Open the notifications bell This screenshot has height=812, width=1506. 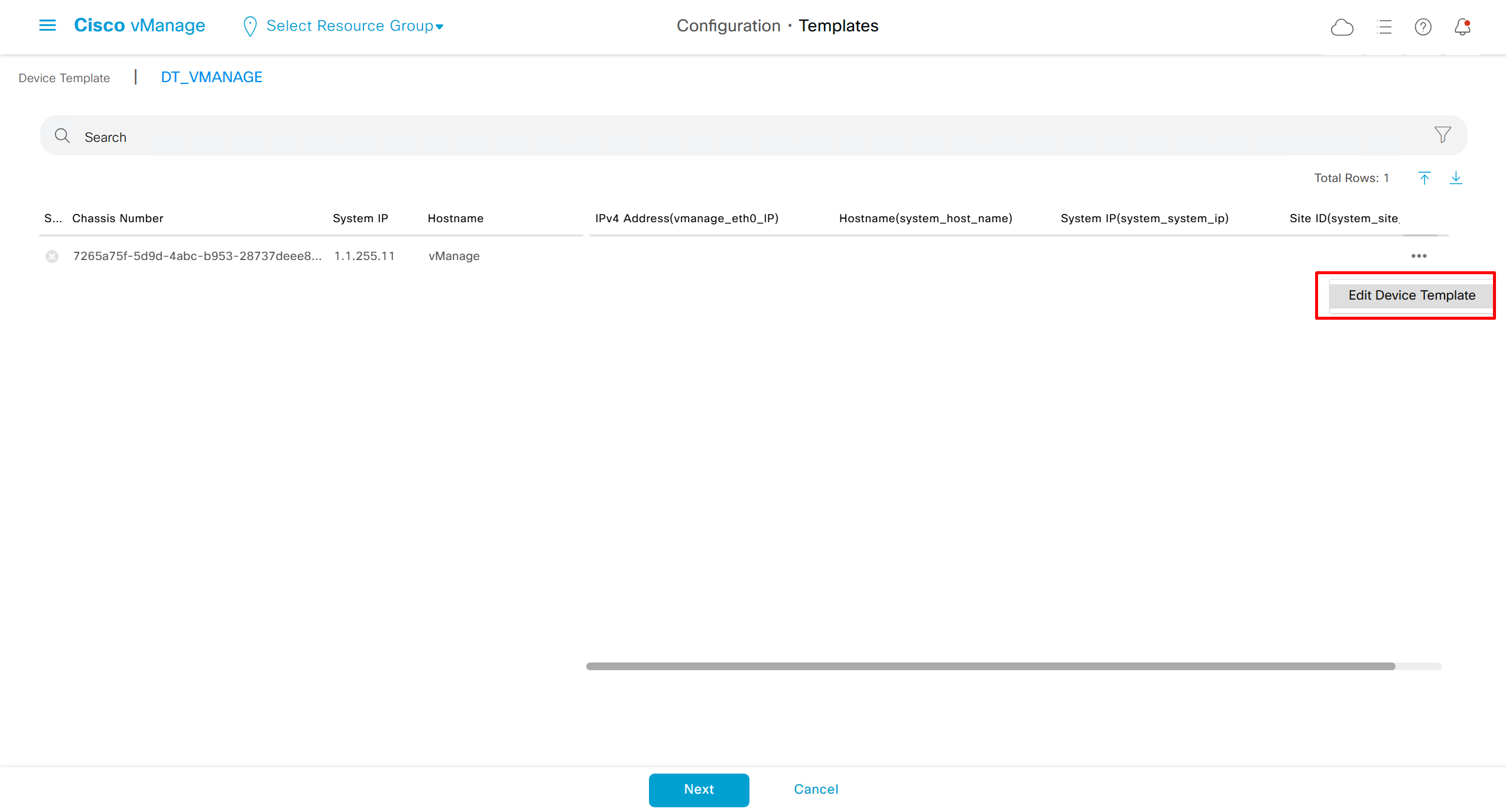[x=1462, y=27]
